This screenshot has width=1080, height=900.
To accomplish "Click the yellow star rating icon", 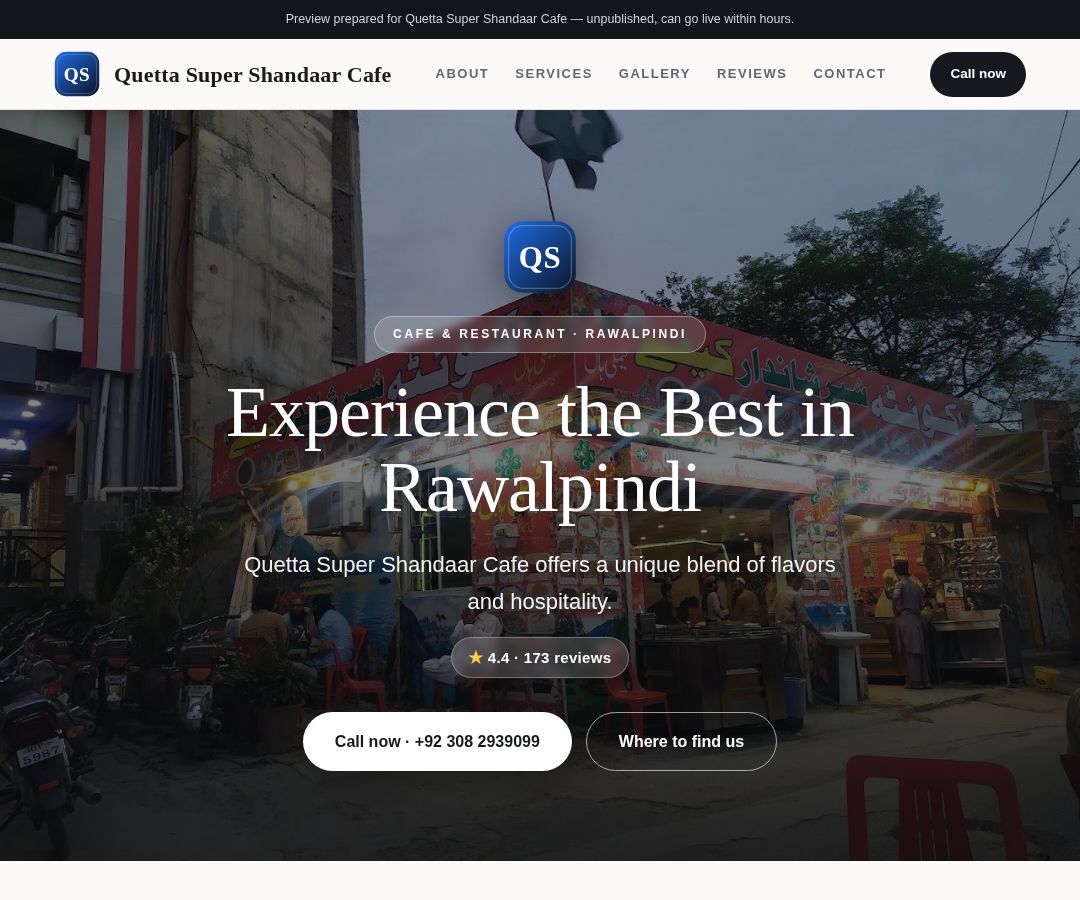I will pyautogui.click(x=475, y=658).
